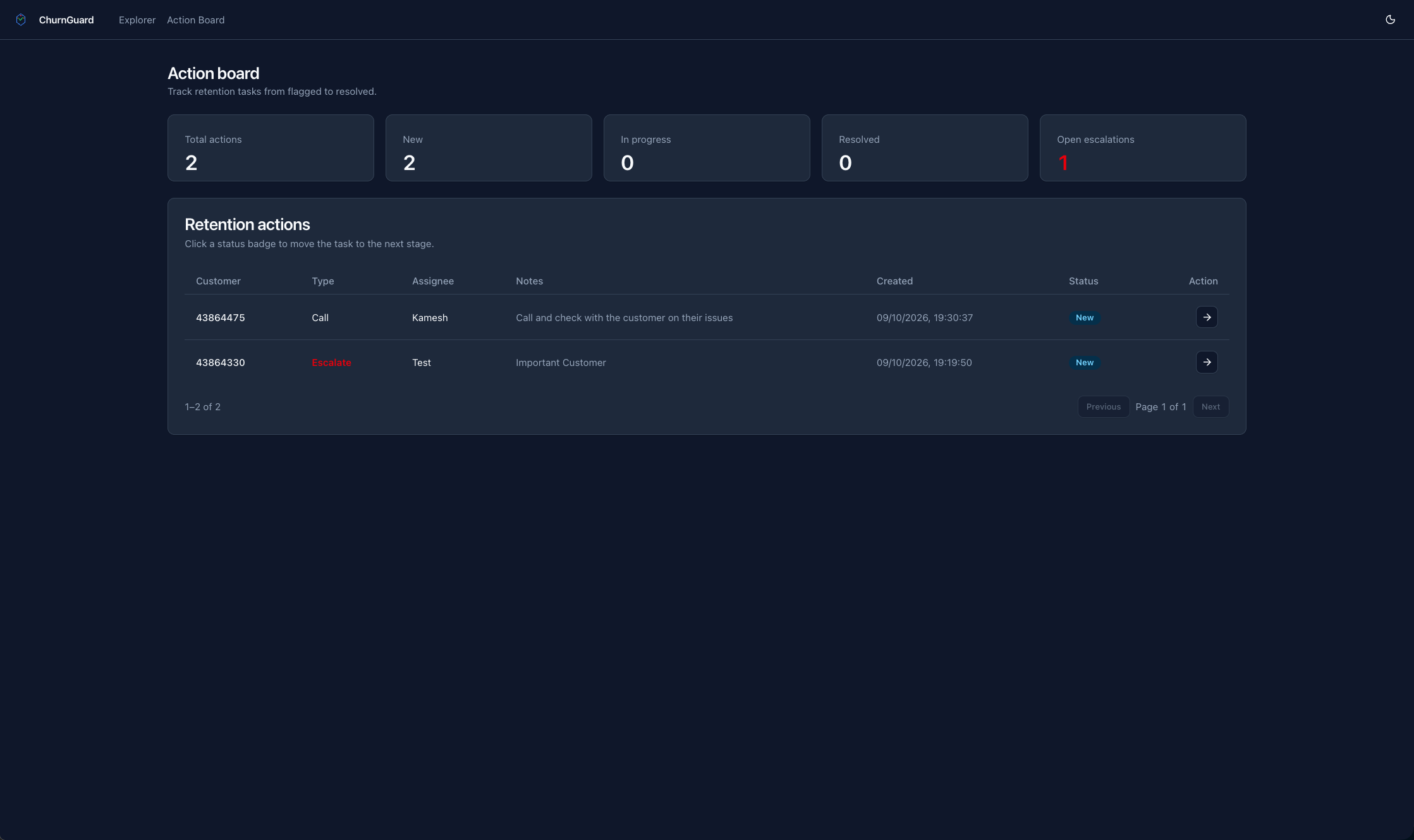The width and height of the screenshot is (1414, 840).
Task: Click assignee Kamesh
Action: (x=430, y=318)
